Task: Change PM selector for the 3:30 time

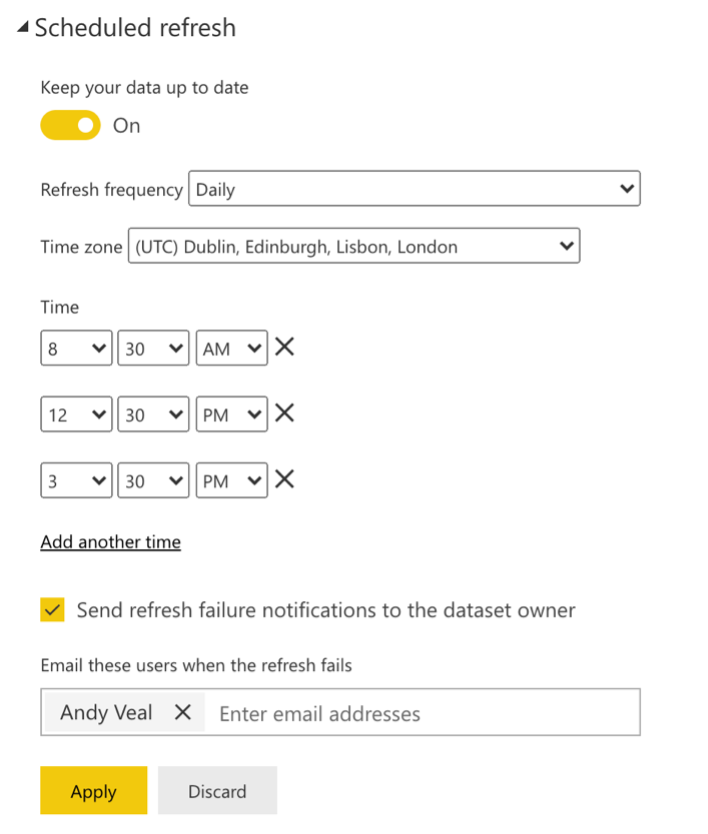Action: pyautogui.click(x=231, y=481)
